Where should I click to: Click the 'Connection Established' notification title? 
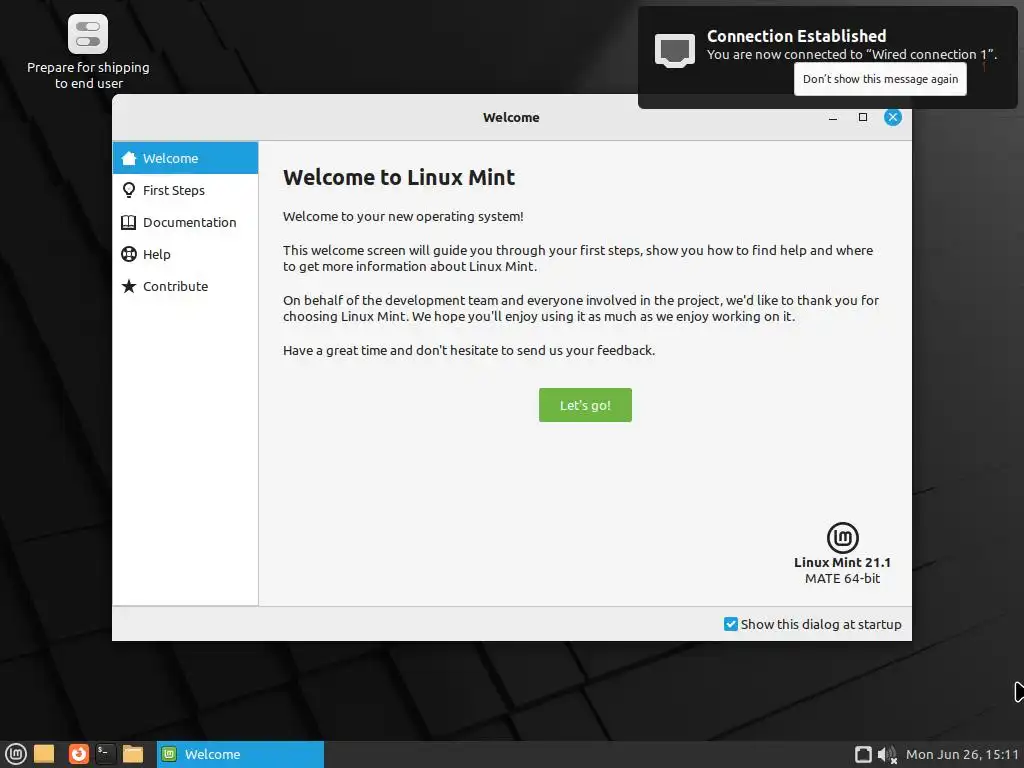coord(797,36)
